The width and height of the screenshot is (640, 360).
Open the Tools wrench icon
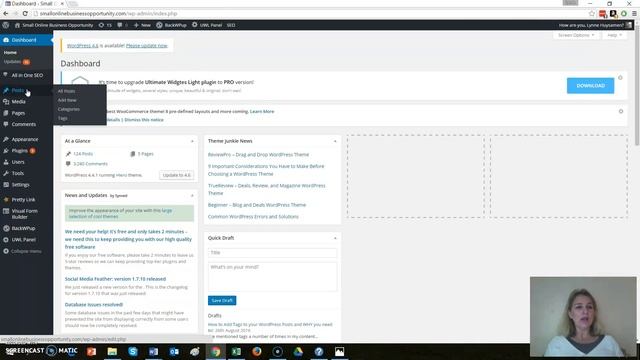[x=6, y=173]
